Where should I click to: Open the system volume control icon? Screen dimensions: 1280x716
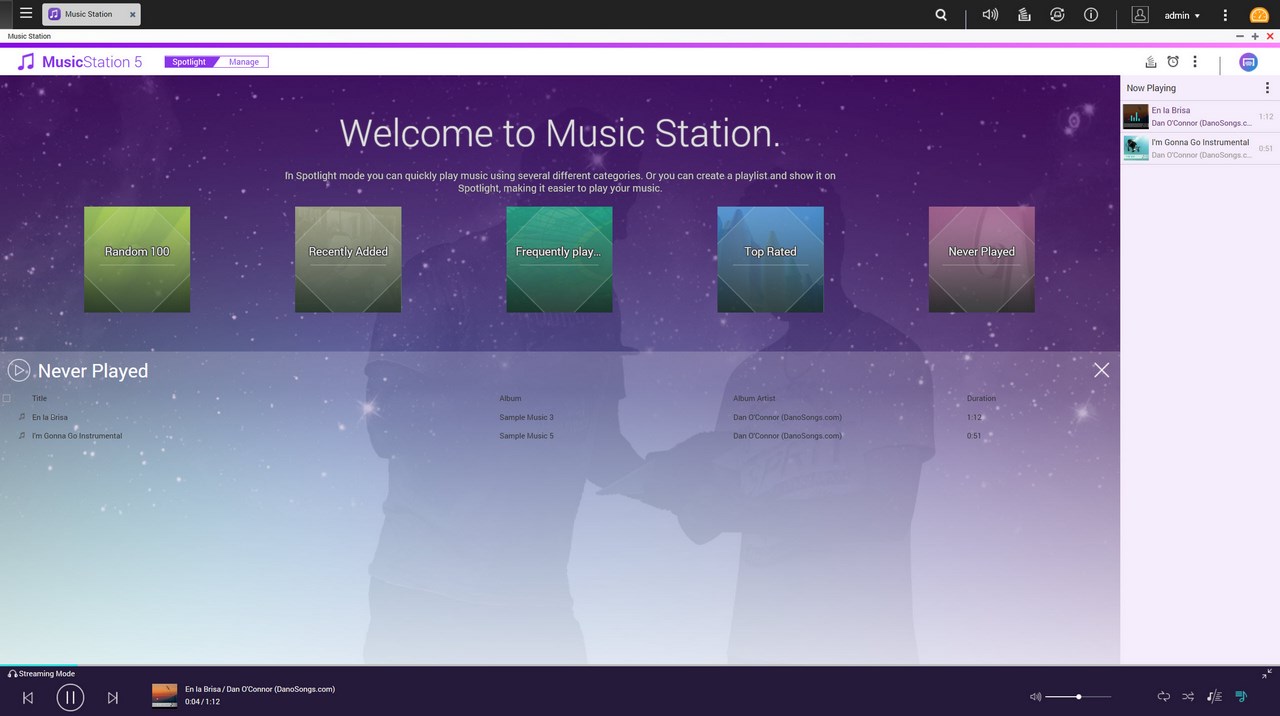(990, 15)
